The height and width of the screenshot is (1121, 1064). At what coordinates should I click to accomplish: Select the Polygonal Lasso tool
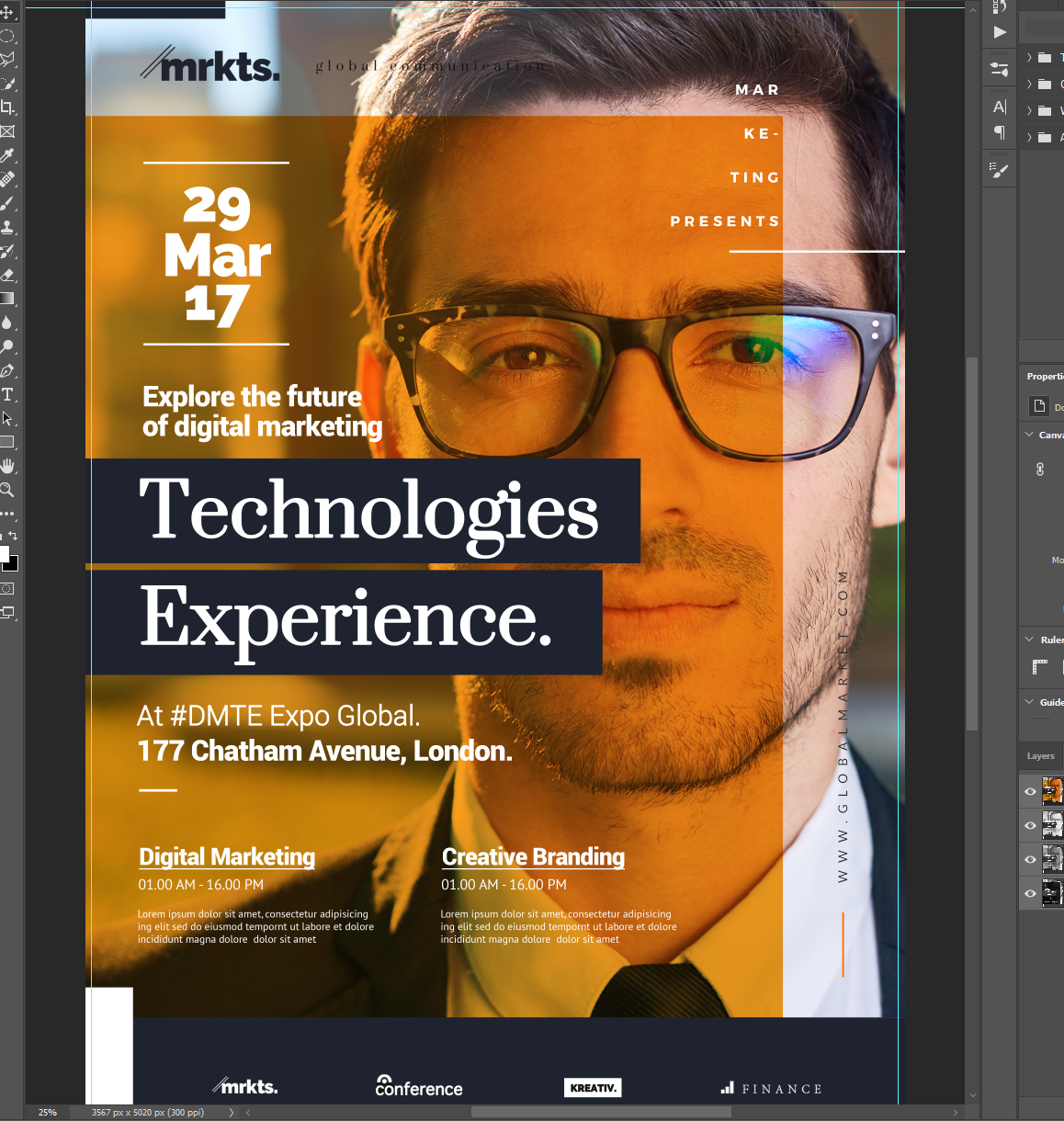(x=7, y=60)
